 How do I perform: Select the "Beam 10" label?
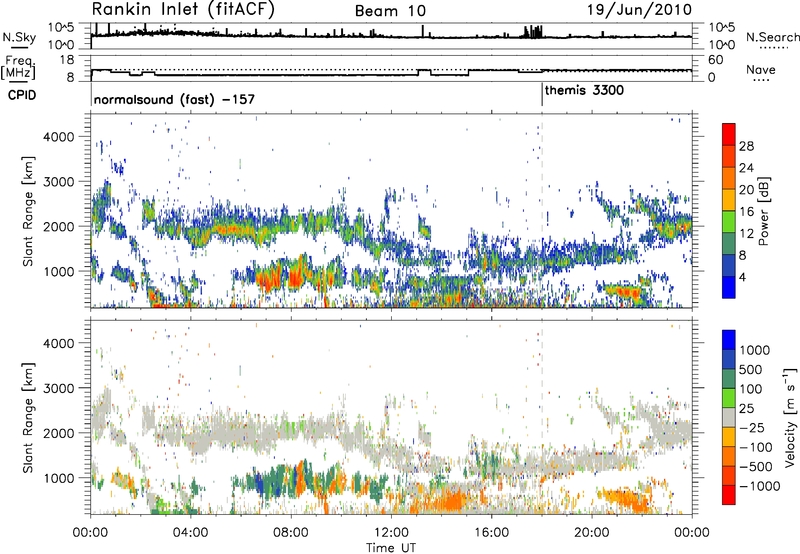pyautogui.click(x=390, y=11)
